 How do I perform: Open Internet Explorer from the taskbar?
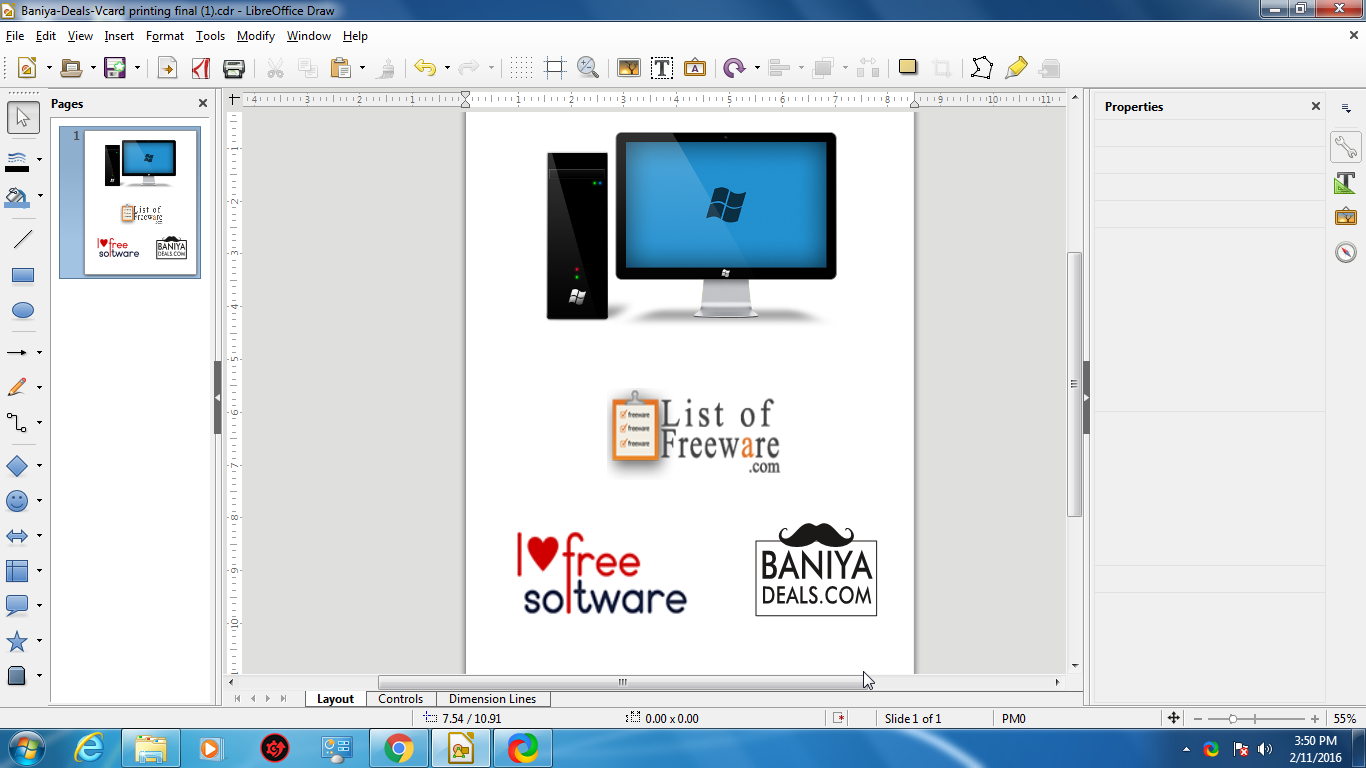[89, 748]
